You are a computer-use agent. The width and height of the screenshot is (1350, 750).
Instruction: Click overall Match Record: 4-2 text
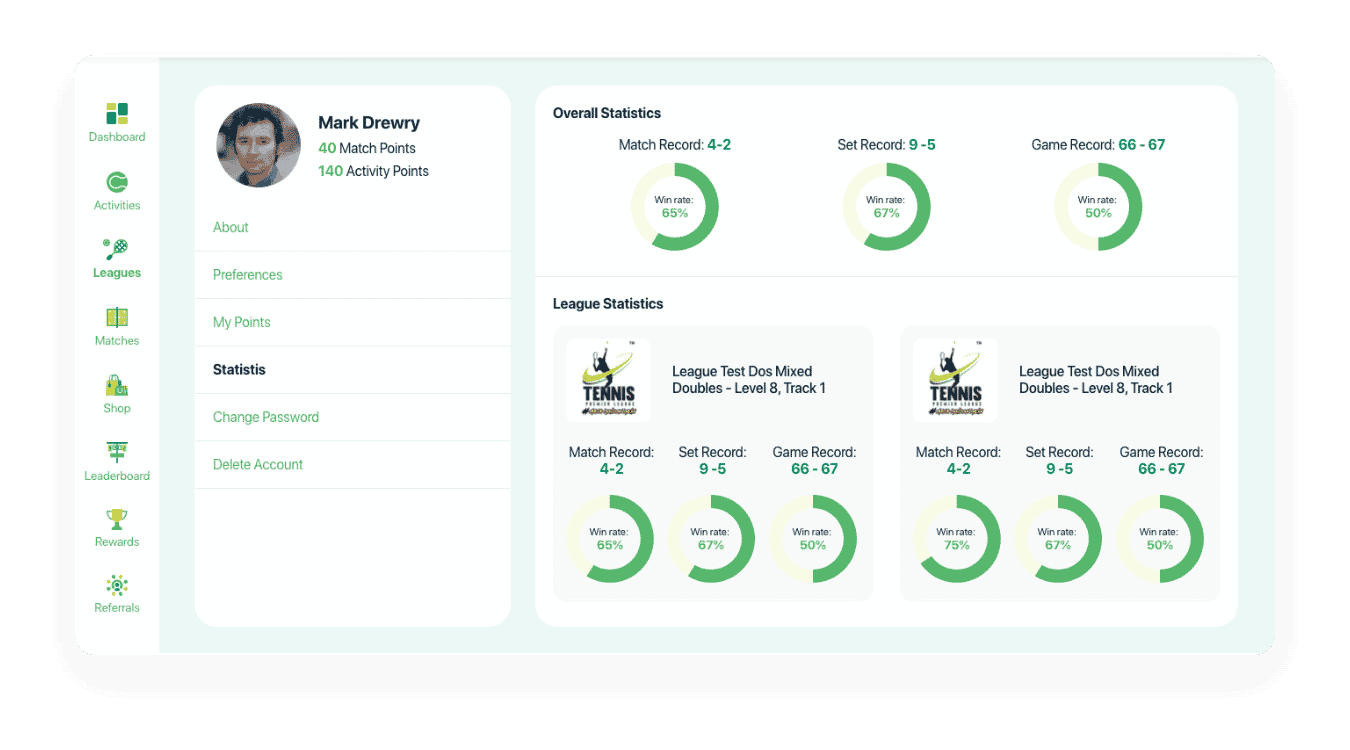tap(675, 145)
